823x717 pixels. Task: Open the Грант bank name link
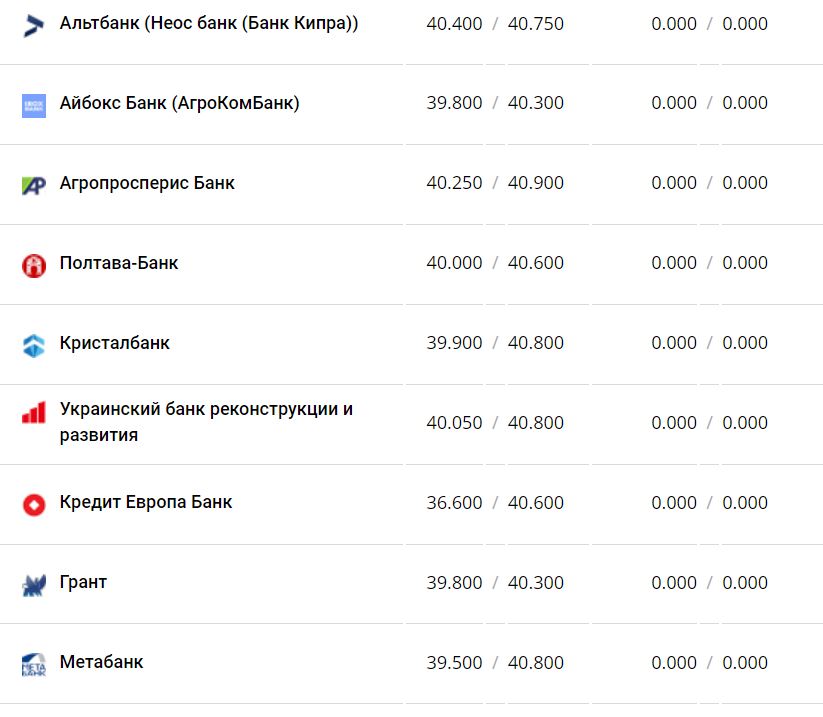coord(83,582)
